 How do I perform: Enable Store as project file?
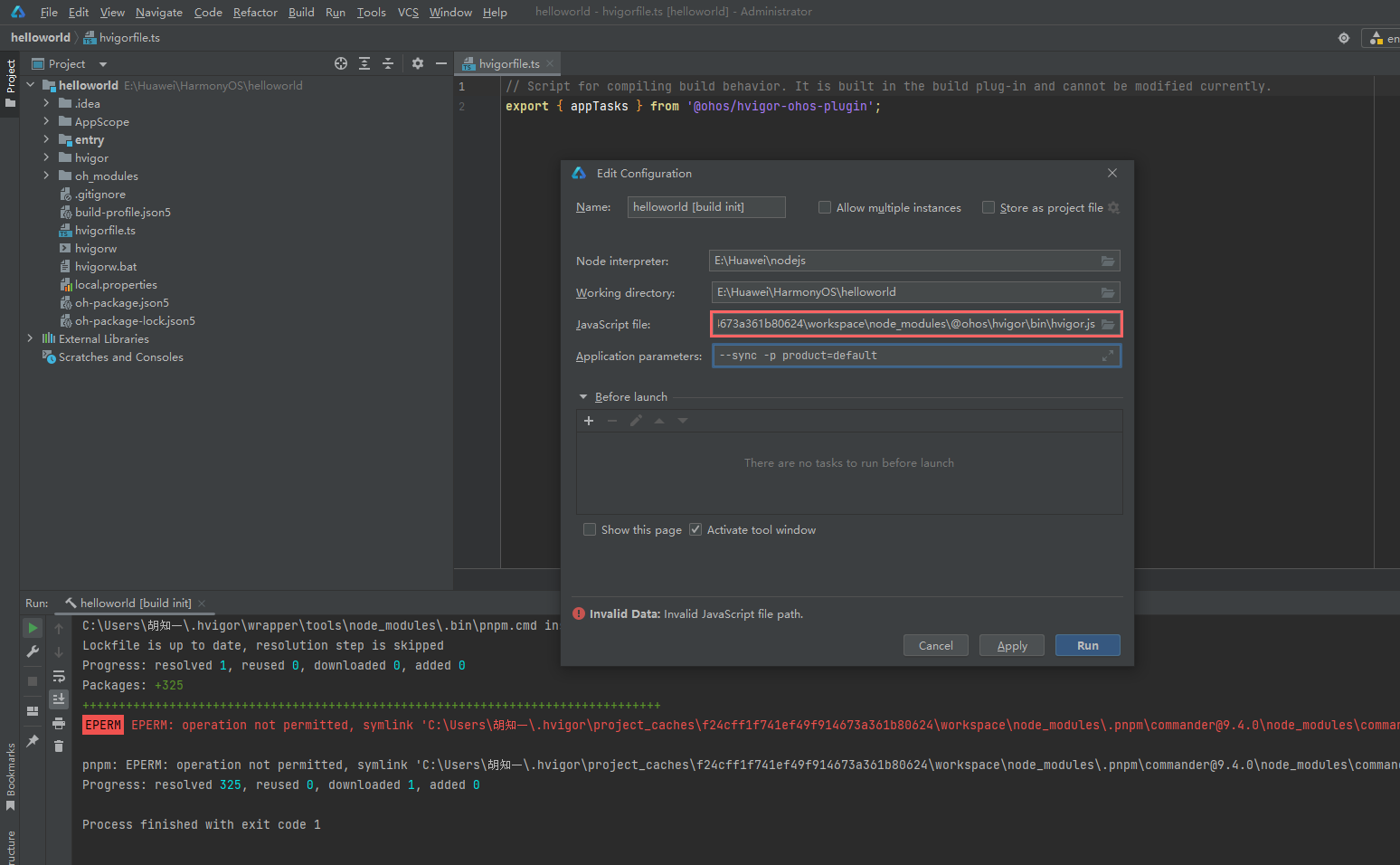click(989, 207)
